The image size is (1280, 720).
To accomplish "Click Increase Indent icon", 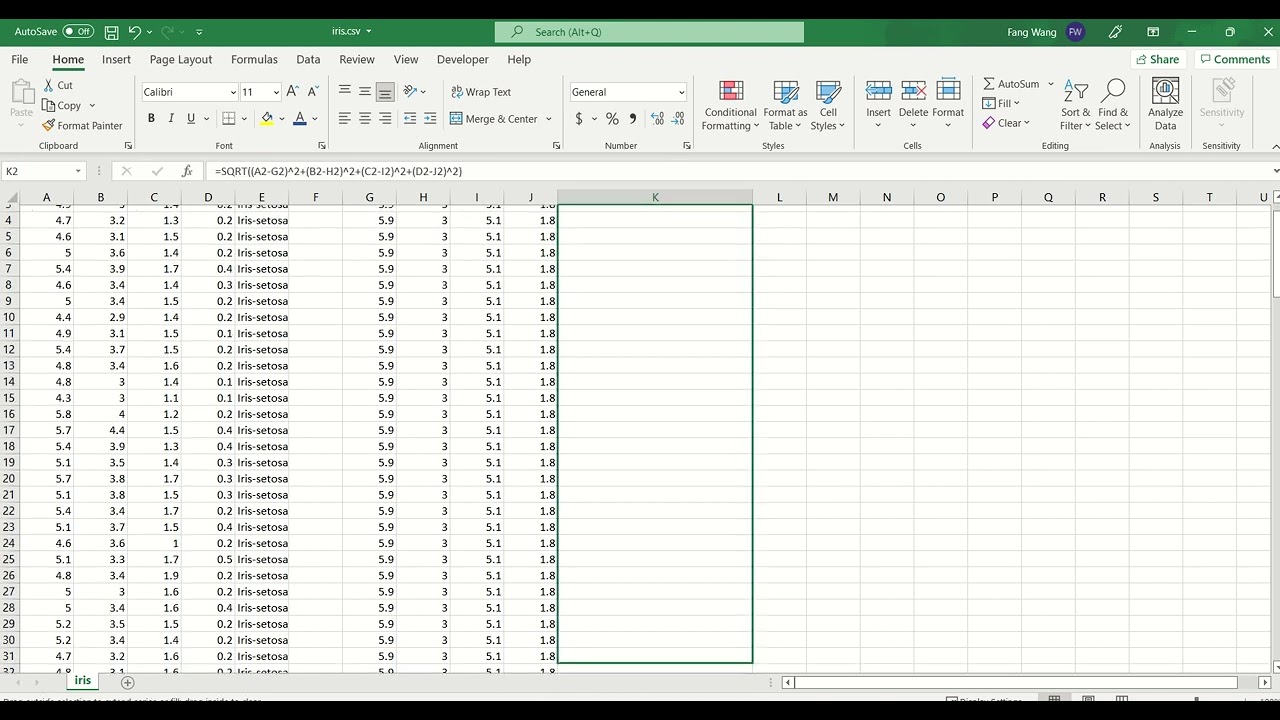I will click(x=430, y=118).
